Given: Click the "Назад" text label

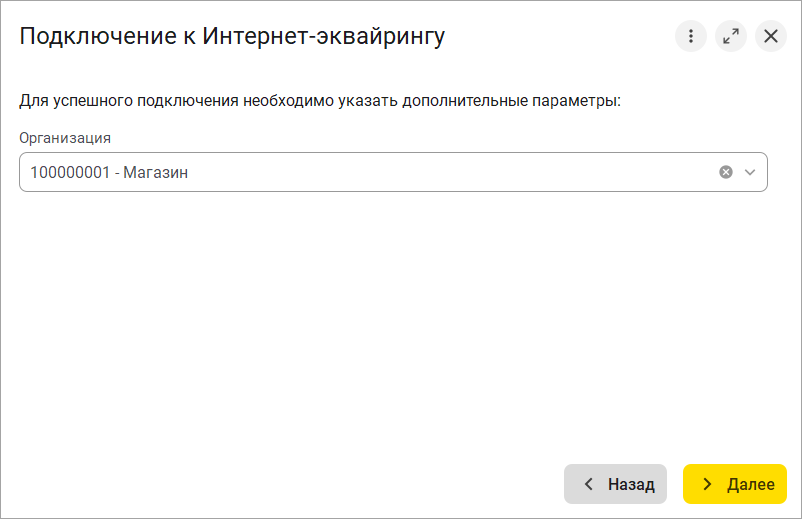Looking at the screenshot, I should point(631,484).
